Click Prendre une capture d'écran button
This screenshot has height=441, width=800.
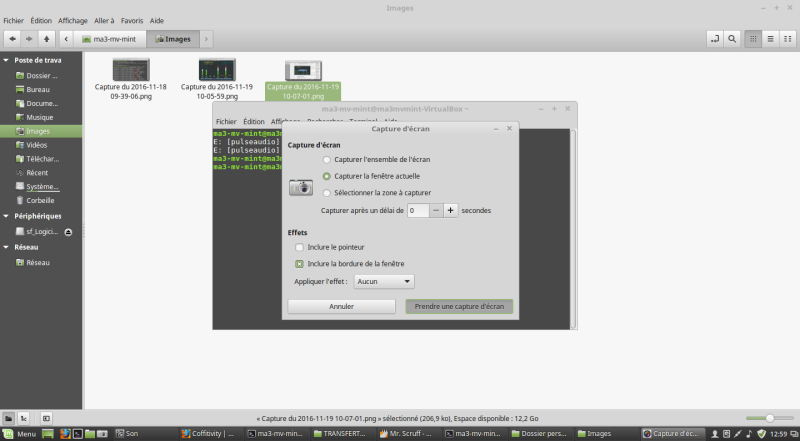[459, 306]
